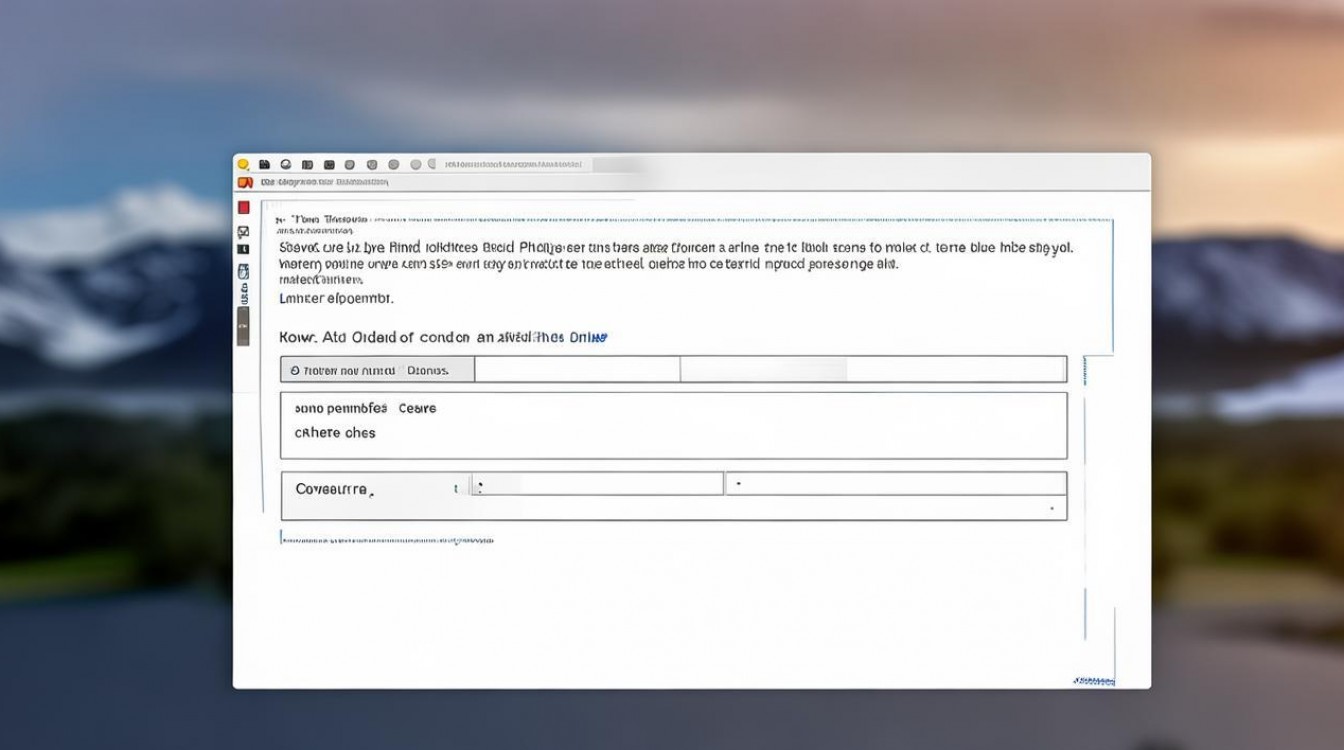
Task: Click the first gray round toolbar button
Action: pos(349,164)
